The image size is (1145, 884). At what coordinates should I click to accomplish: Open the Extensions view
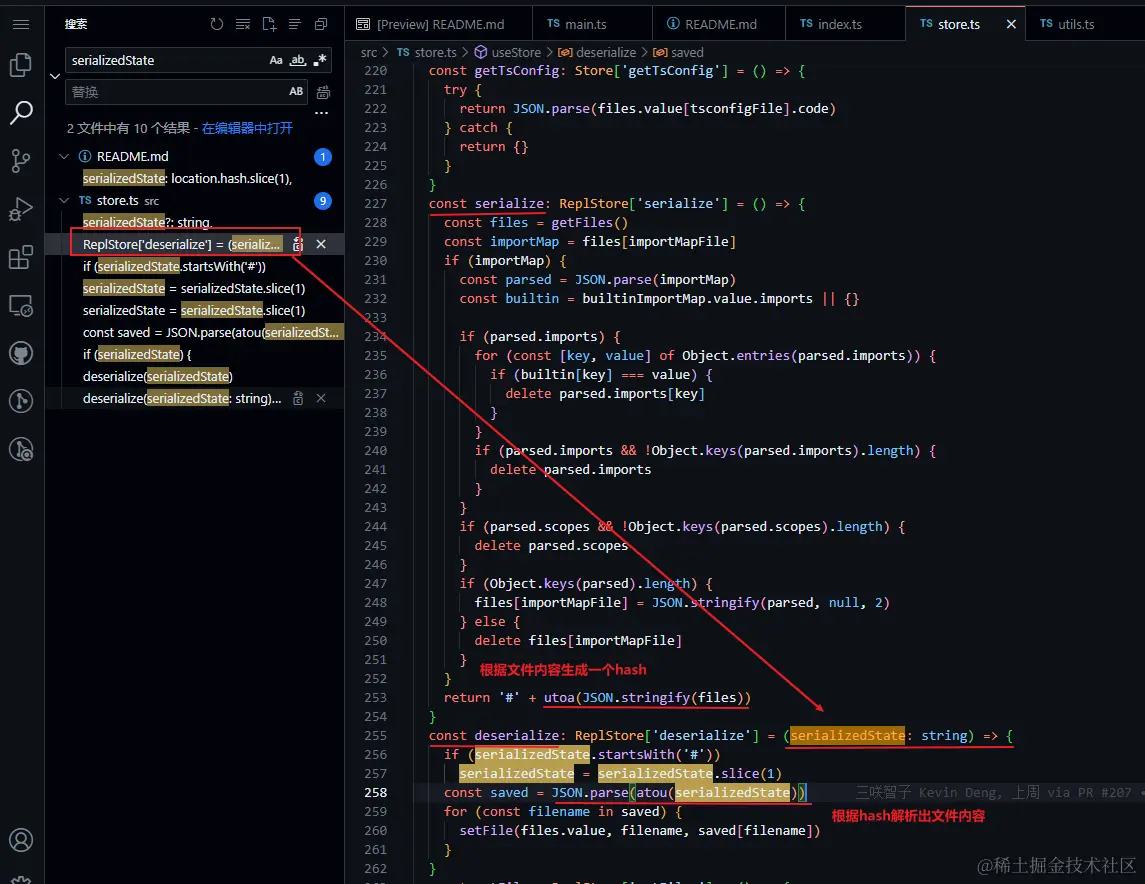[x=21, y=257]
